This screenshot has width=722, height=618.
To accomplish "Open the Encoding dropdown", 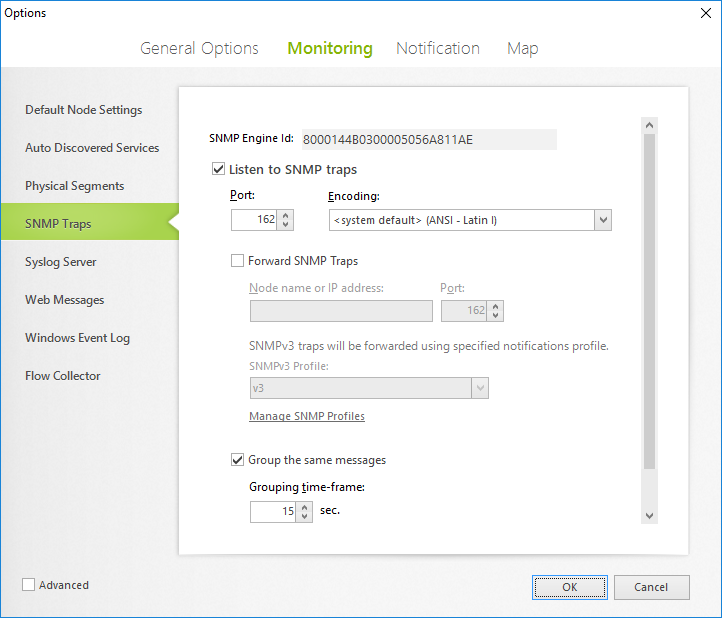I will click(603, 220).
